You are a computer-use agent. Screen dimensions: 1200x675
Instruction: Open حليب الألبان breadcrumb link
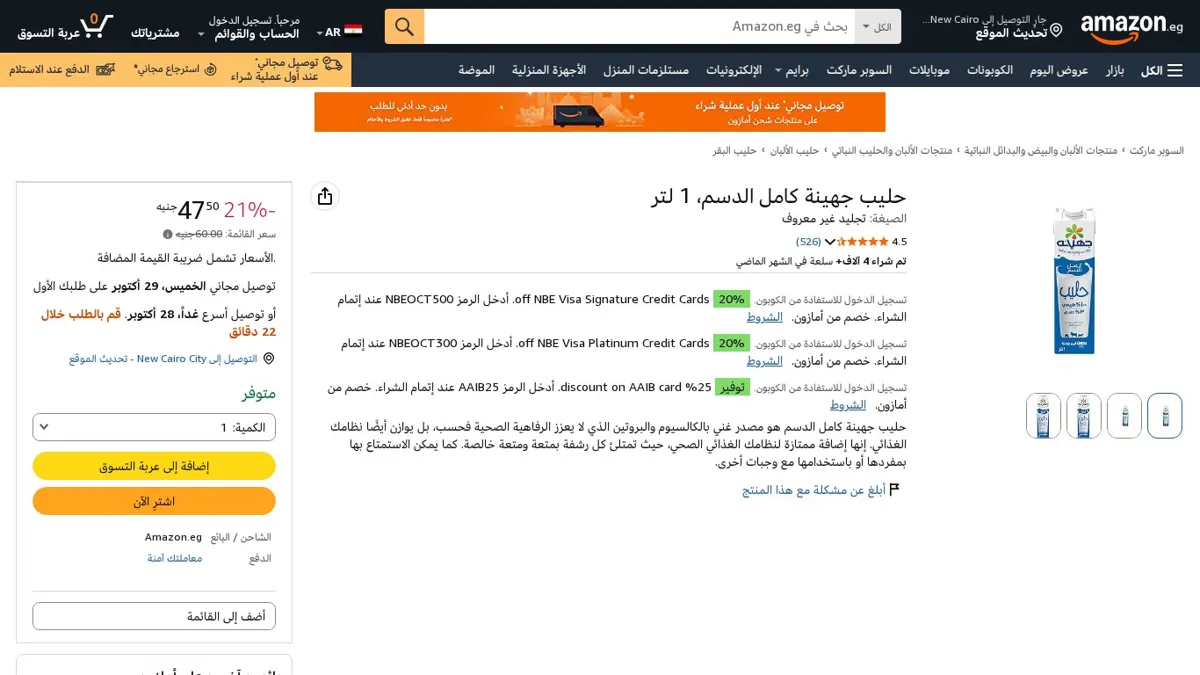tap(794, 150)
